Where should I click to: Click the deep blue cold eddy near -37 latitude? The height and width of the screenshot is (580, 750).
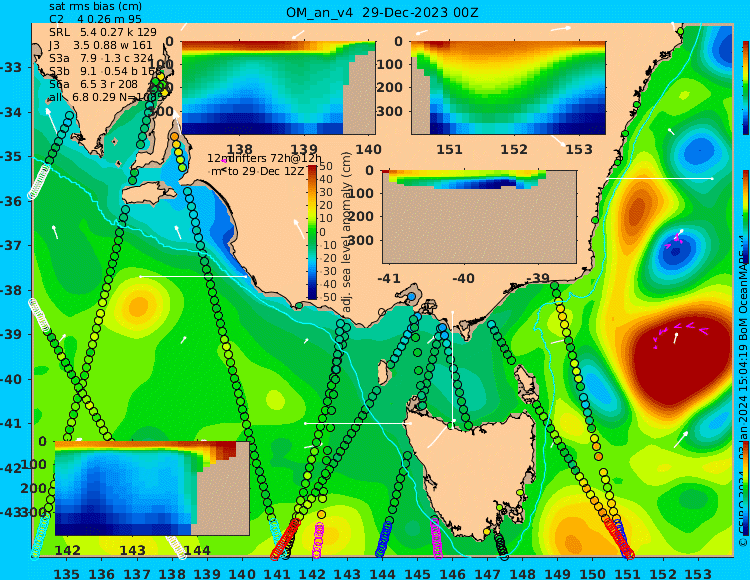[674, 249]
